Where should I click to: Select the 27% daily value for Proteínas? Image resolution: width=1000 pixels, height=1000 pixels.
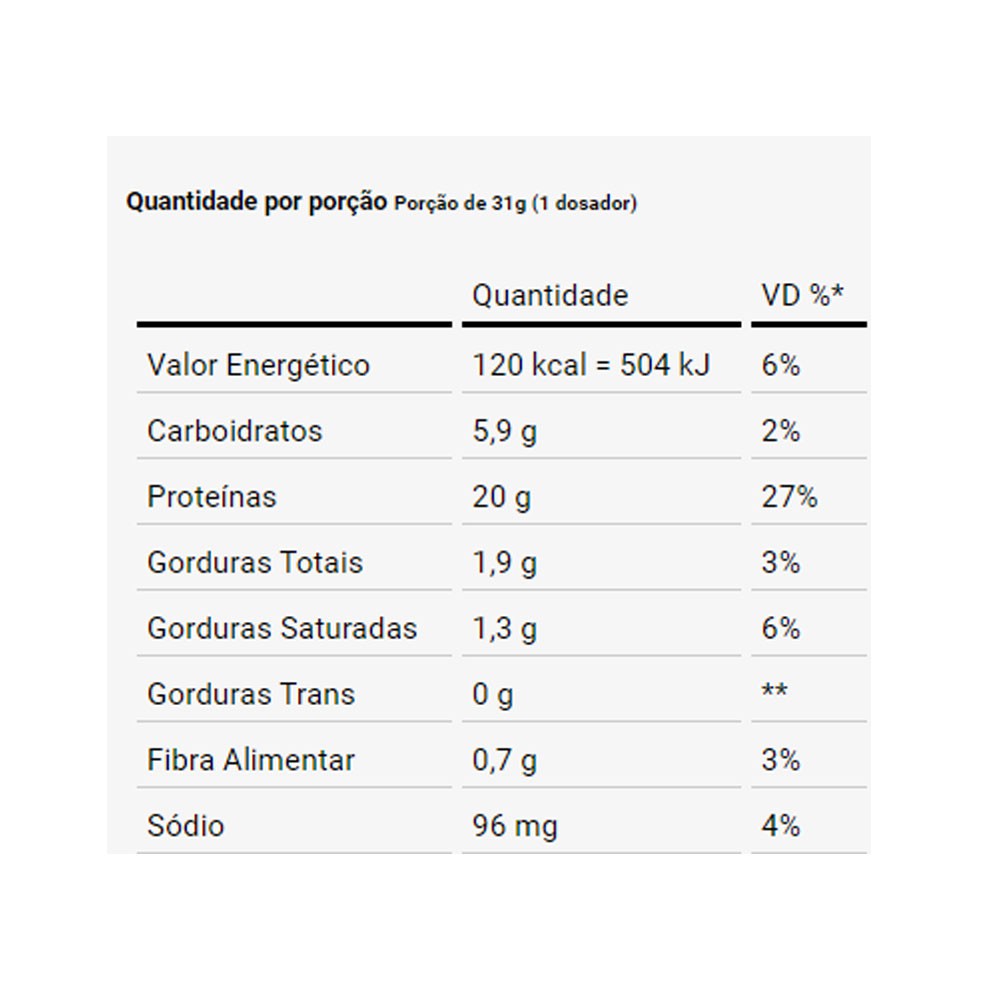[x=789, y=497]
